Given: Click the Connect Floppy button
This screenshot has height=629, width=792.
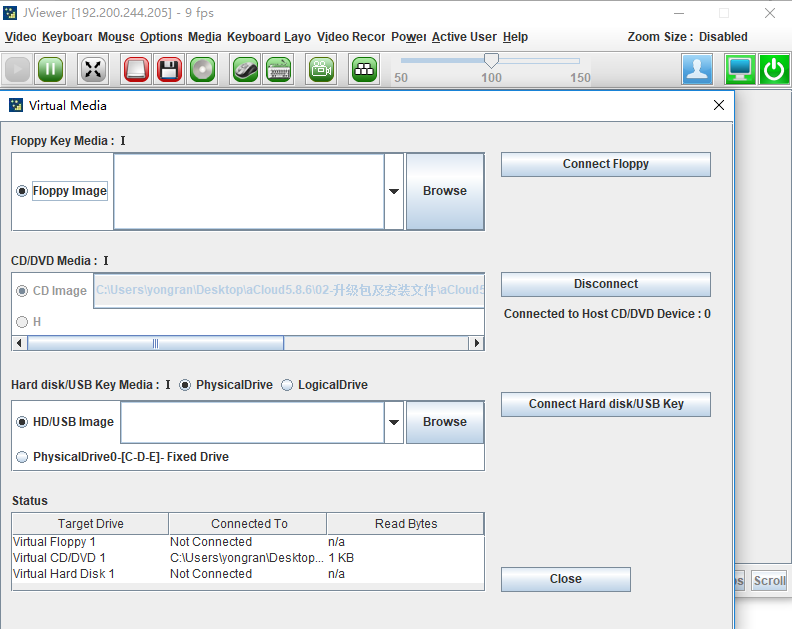Looking at the screenshot, I should coord(605,164).
